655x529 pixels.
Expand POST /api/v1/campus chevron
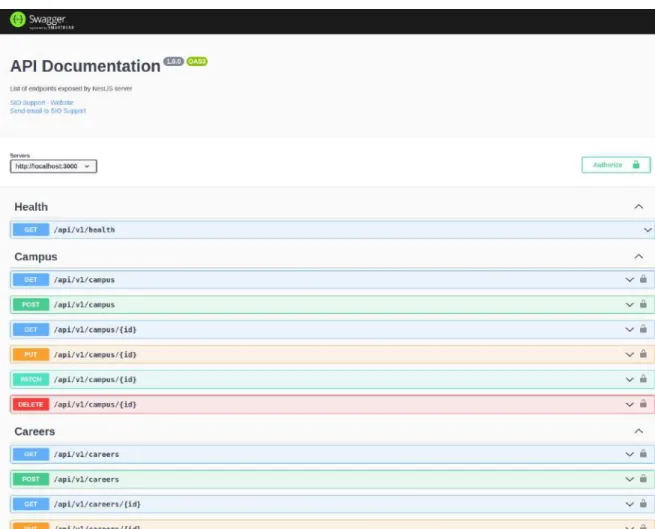(x=630, y=305)
